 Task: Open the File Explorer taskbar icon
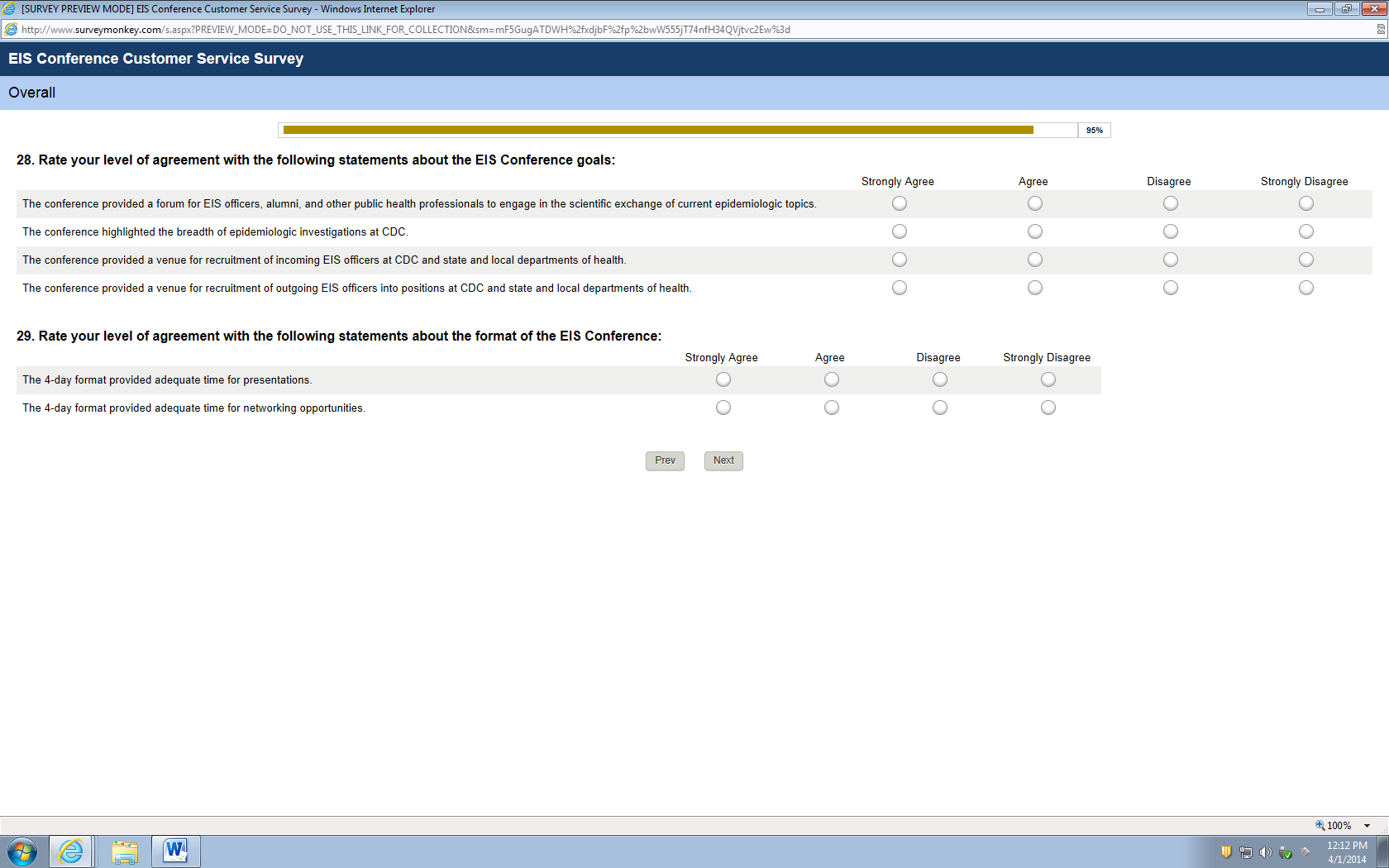[124, 851]
